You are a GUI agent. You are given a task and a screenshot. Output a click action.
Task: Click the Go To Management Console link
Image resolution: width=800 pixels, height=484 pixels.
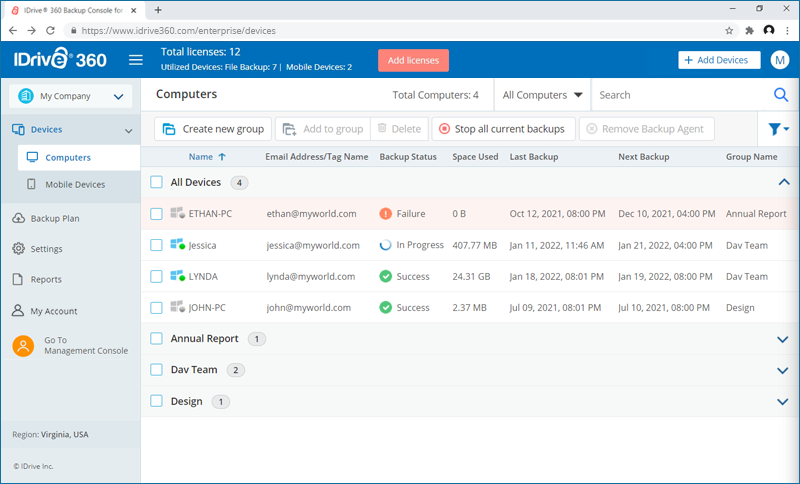[x=86, y=345]
